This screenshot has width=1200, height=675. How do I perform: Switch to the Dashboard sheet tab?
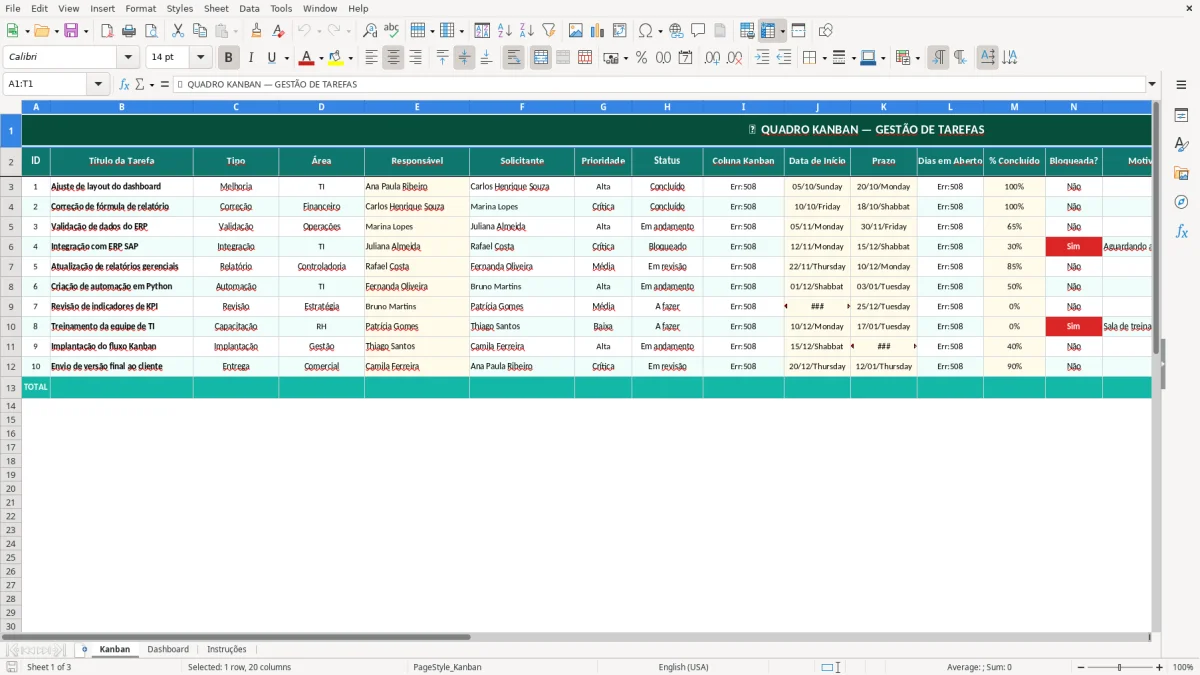click(x=168, y=649)
